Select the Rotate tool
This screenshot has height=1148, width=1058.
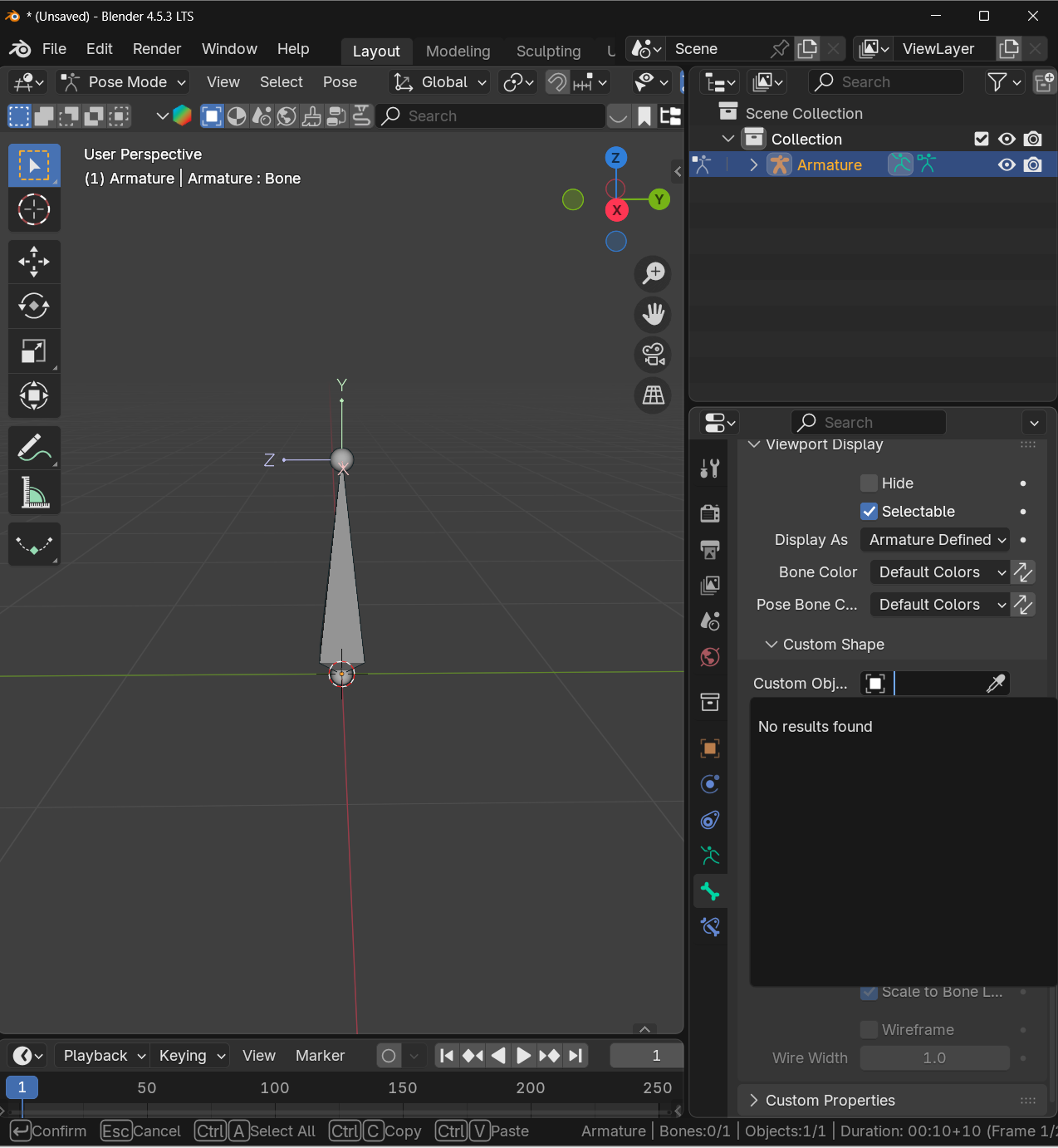pos(34,307)
